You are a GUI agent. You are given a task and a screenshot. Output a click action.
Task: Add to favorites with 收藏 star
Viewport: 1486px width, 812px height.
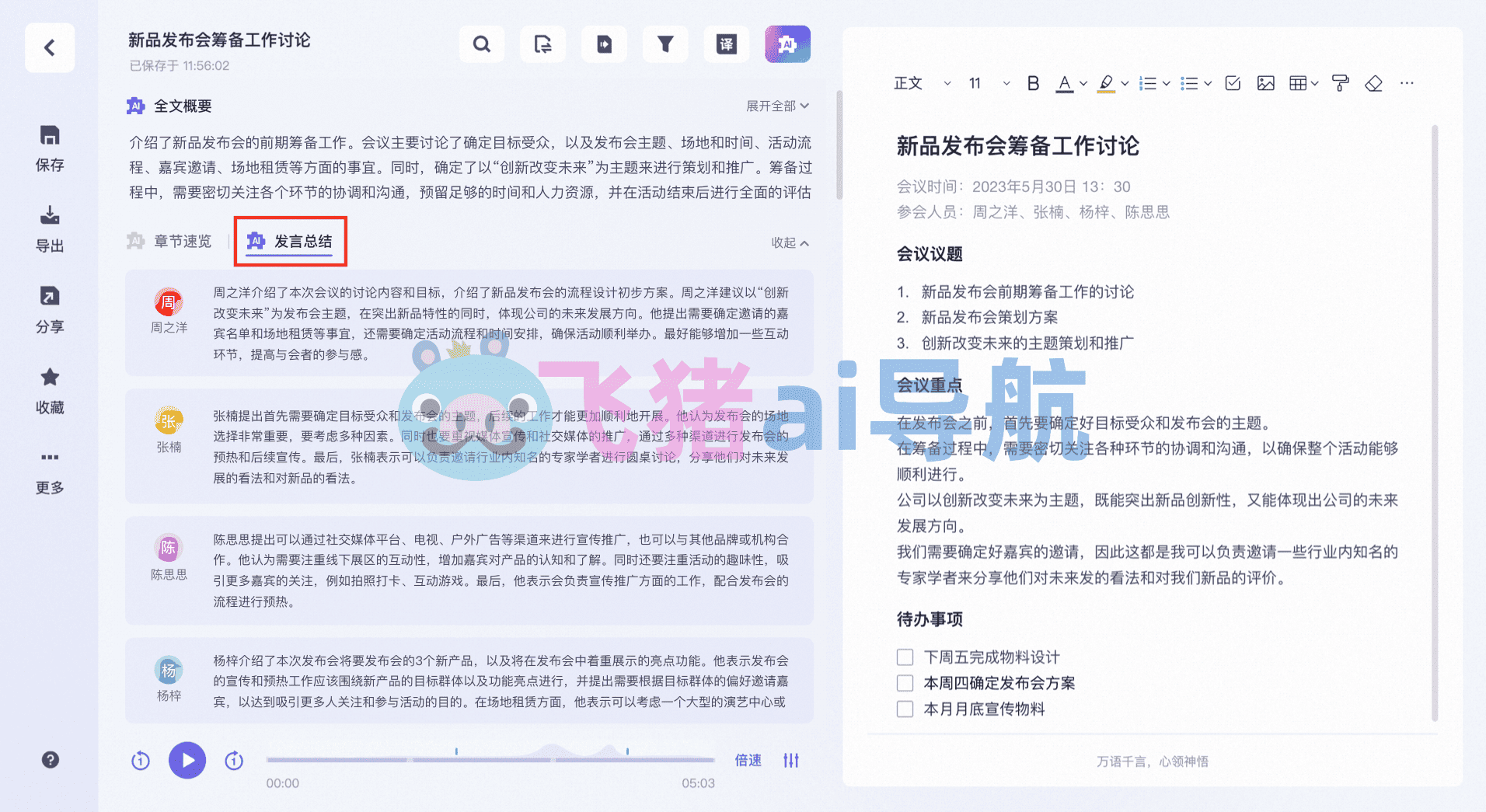(50, 391)
